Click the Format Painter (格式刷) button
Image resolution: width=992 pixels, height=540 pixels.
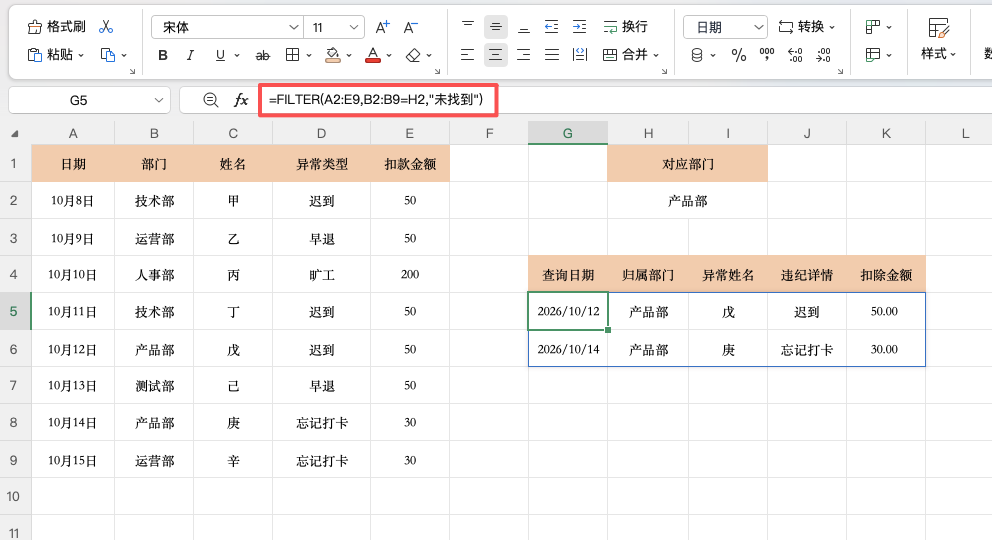56,27
